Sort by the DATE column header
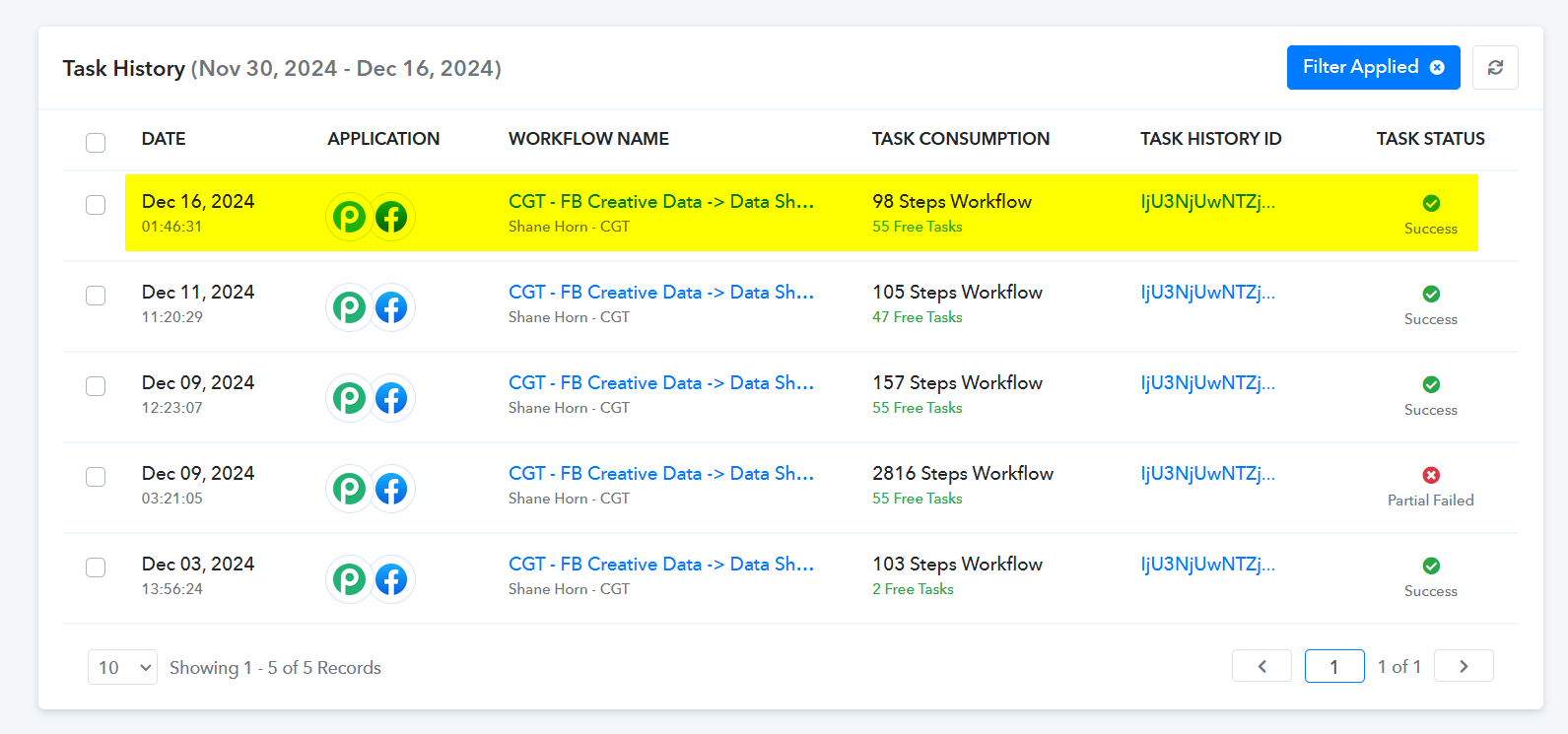 tap(164, 139)
